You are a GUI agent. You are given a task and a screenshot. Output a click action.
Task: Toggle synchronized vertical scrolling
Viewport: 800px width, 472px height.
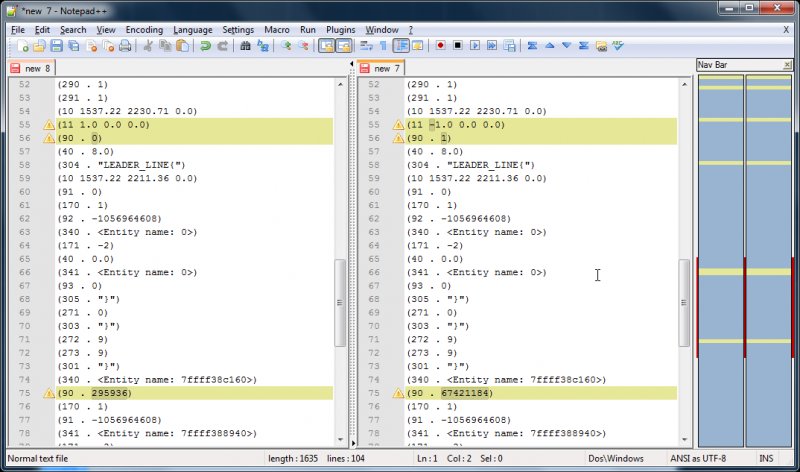(x=326, y=46)
